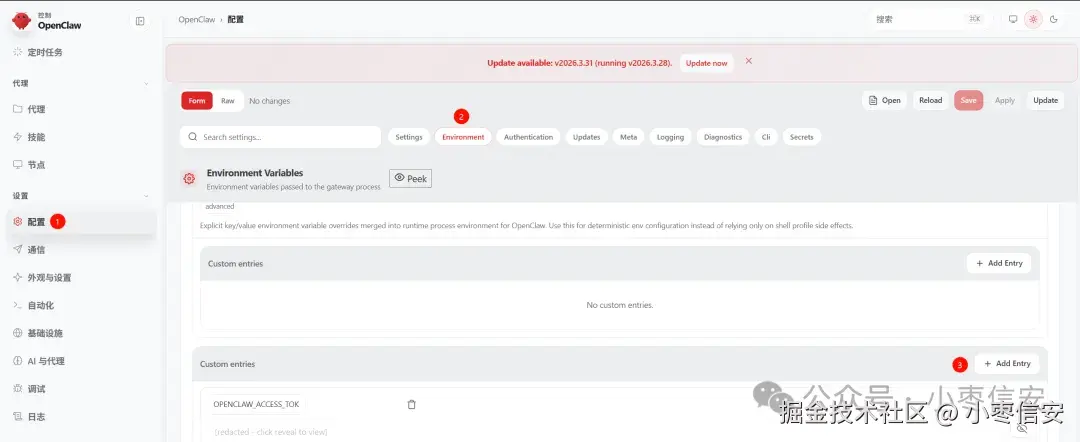
Task: Select 配置 in the sidebar
Action: (x=81, y=222)
